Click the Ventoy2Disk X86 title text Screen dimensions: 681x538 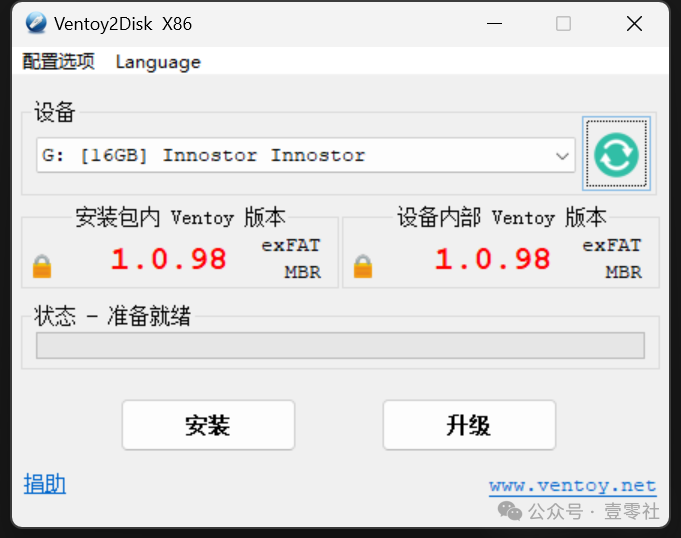tap(123, 24)
